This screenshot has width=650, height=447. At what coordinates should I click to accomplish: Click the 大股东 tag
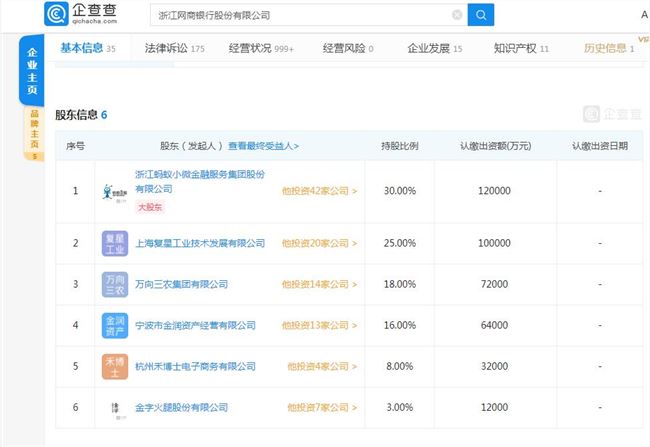coord(150,207)
